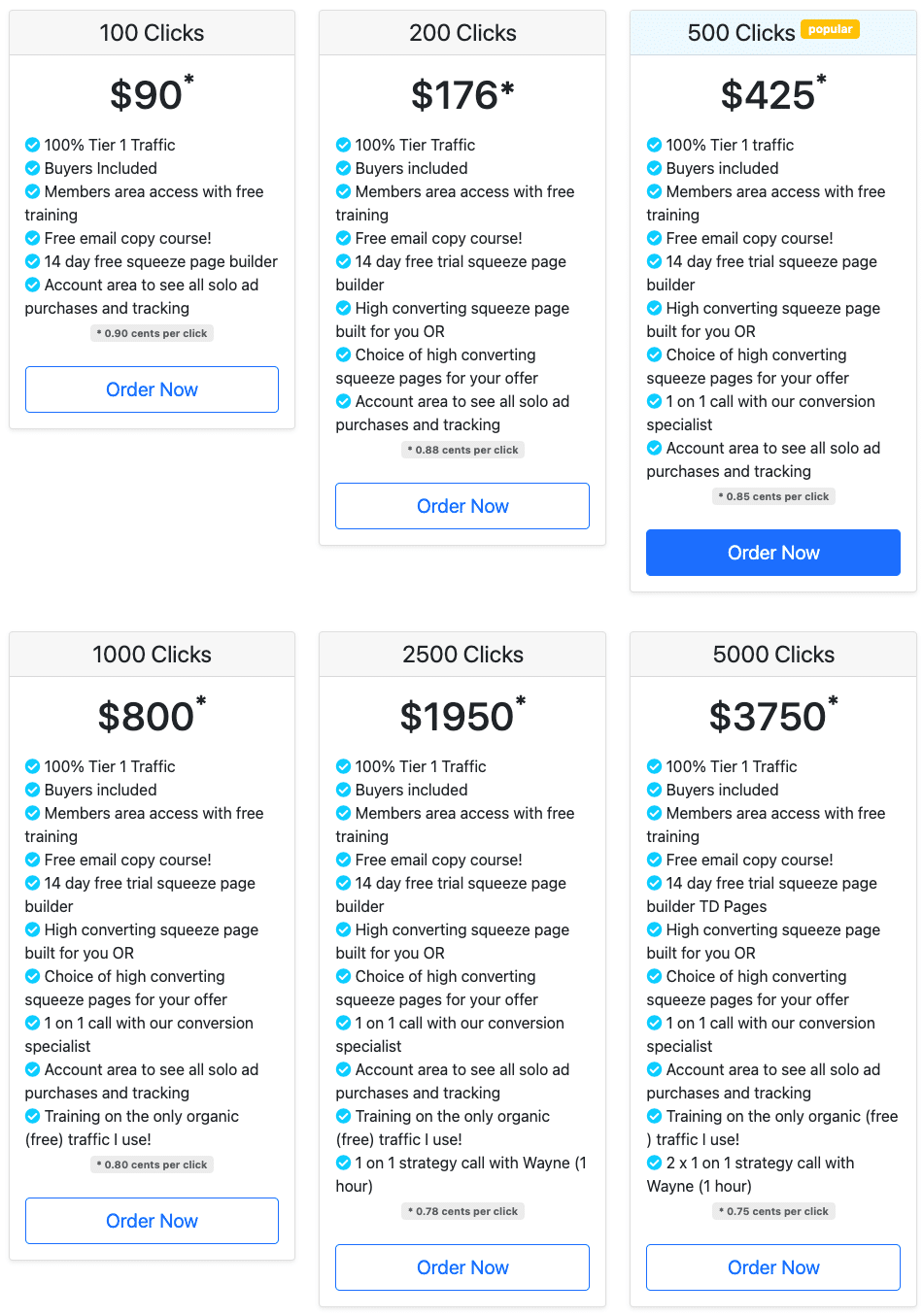Viewport: 923px width, 1316px height.
Task: Click check icon beside 5000 Clicks builder TD Pages
Action: click(654, 883)
